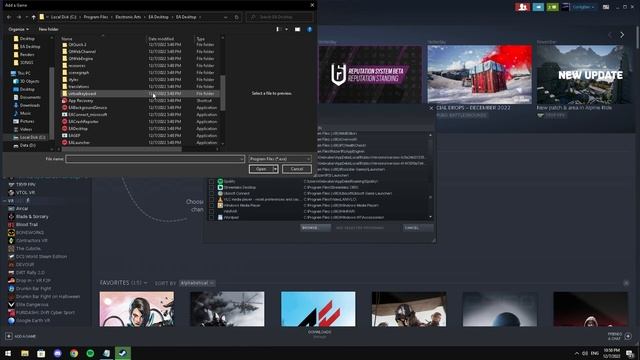Open Data (D:) drive in navigation pane
Screen dimensions: 640x360
(x=27, y=145)
